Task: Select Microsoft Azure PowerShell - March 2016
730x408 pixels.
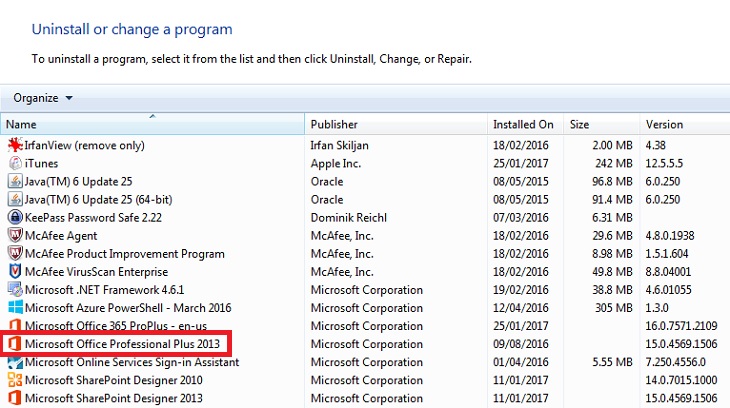Action: 128,308
